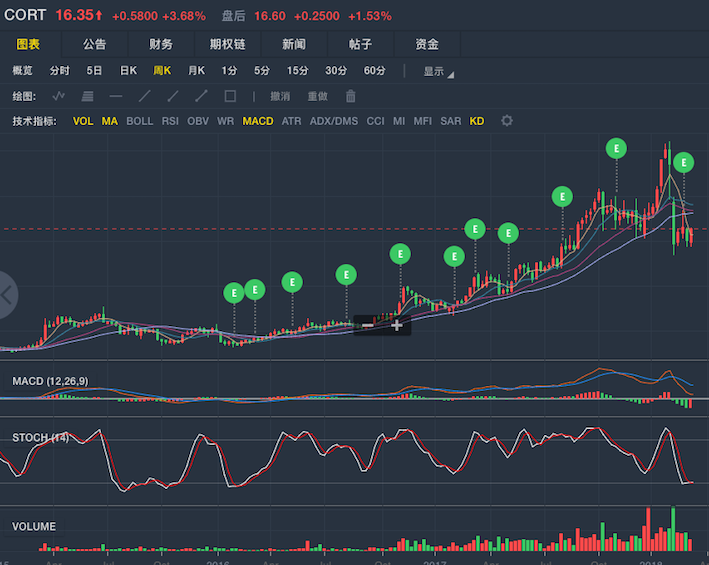
Task: Enable the RSI technical indicator
Action: [x=171, y=121]
